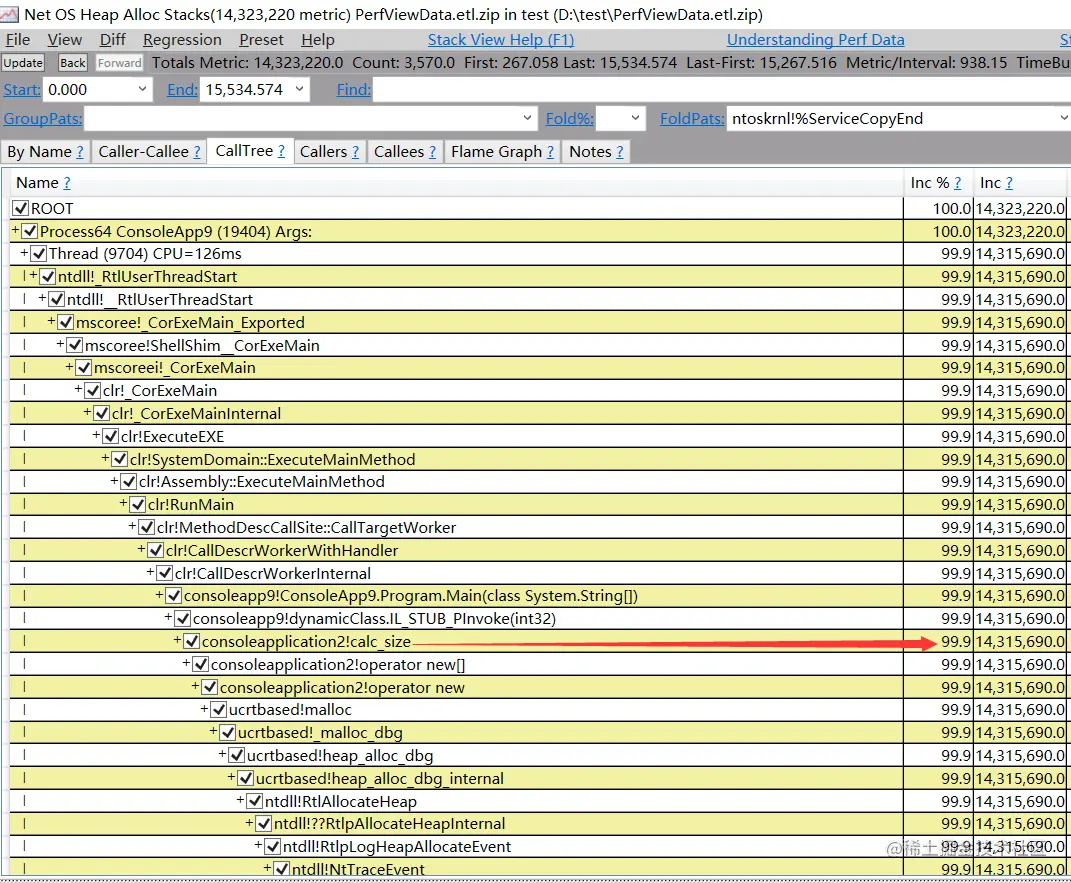Screen dimensions: 1071x883
Task: Click the Name column help question mark
Action: coord(66,183)
